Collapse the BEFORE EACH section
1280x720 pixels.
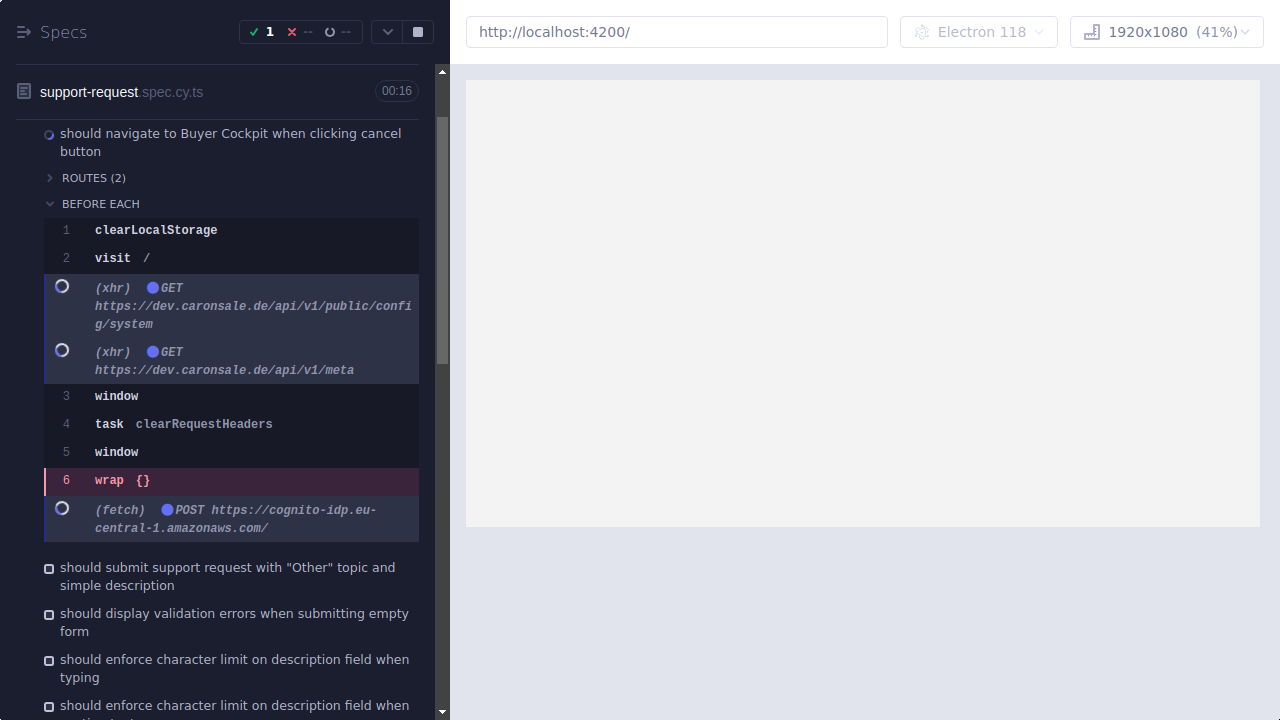[49, 203]
